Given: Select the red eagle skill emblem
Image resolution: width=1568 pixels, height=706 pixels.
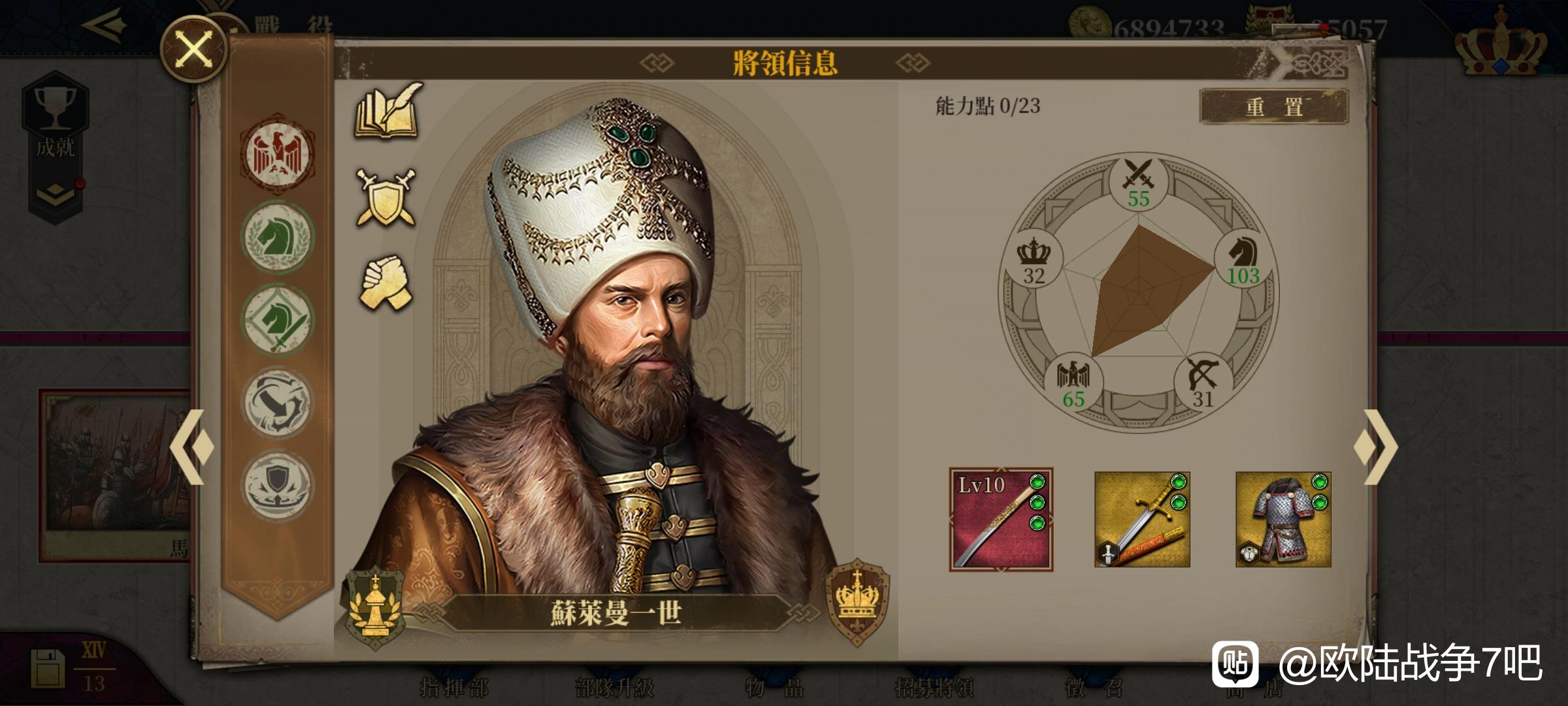Looking at the screenshot, I should [277, 154].
